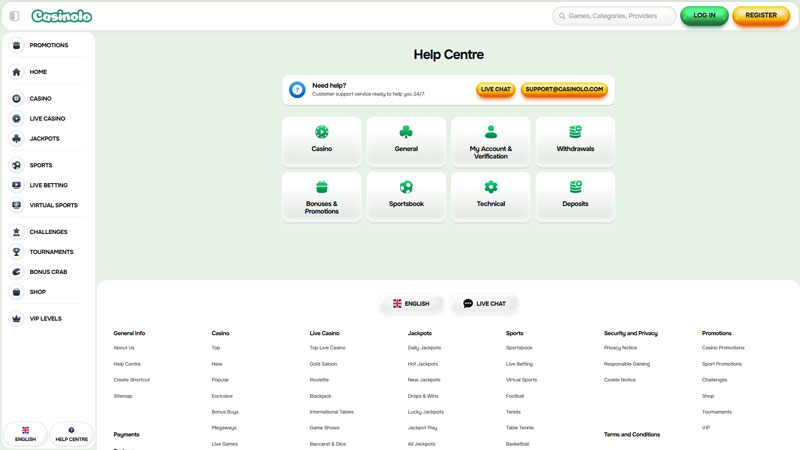Select VIP Levels label in sidebar menu
The image size is (800, 450).
pos(45,318)
